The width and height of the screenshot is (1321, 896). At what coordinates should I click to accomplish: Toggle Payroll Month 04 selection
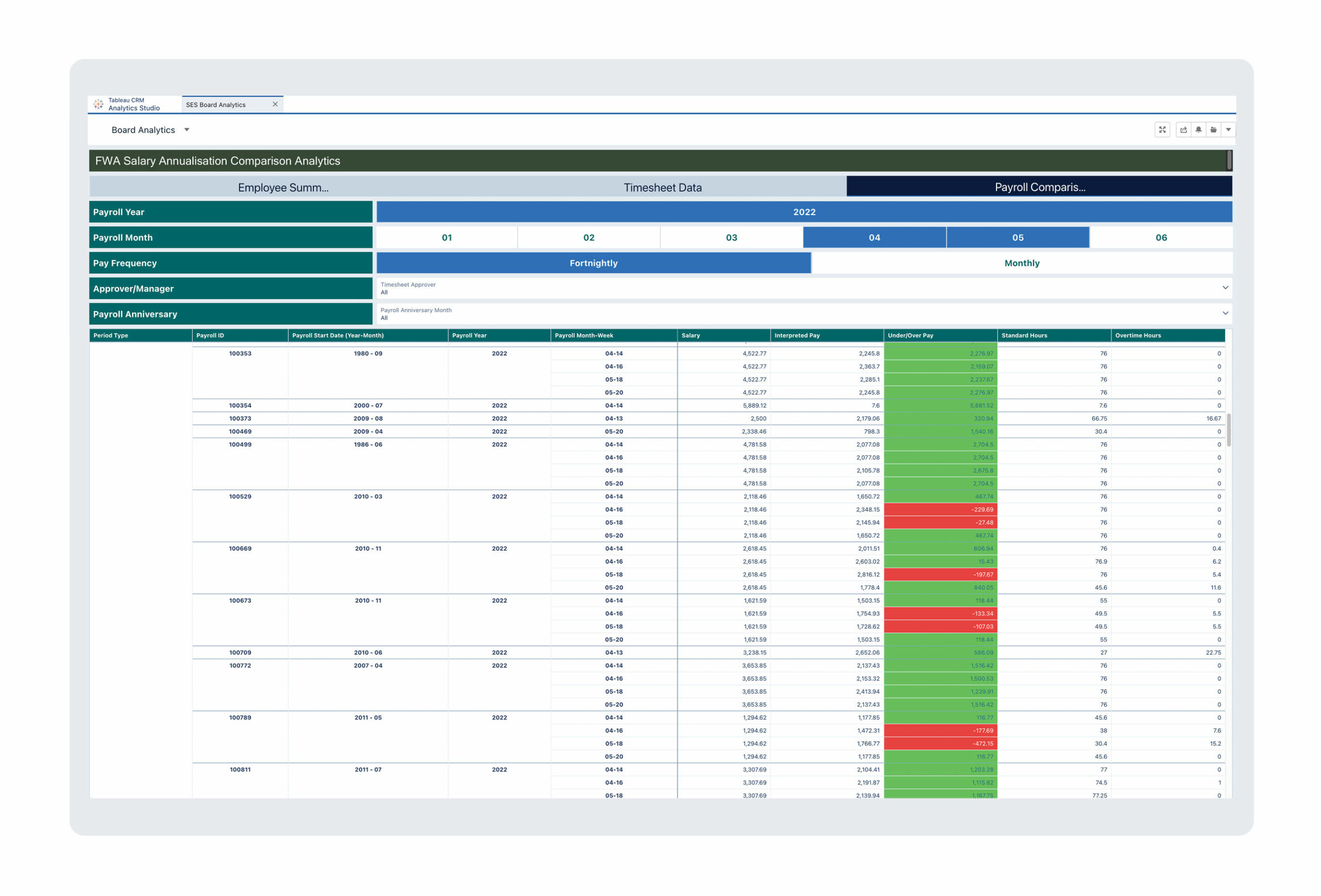[874, 237]
